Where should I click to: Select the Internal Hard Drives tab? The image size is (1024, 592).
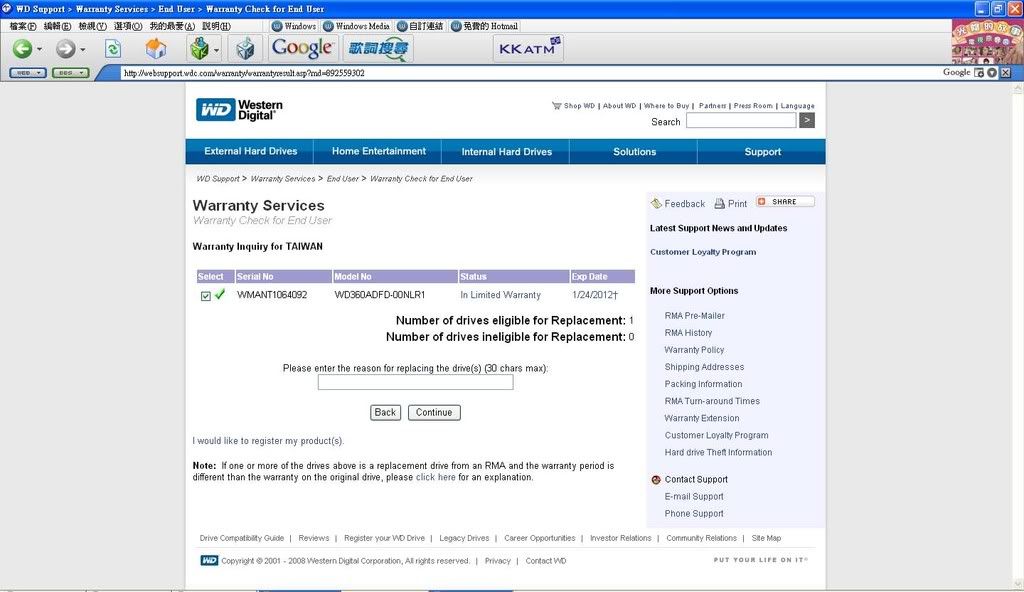(506, 152)
